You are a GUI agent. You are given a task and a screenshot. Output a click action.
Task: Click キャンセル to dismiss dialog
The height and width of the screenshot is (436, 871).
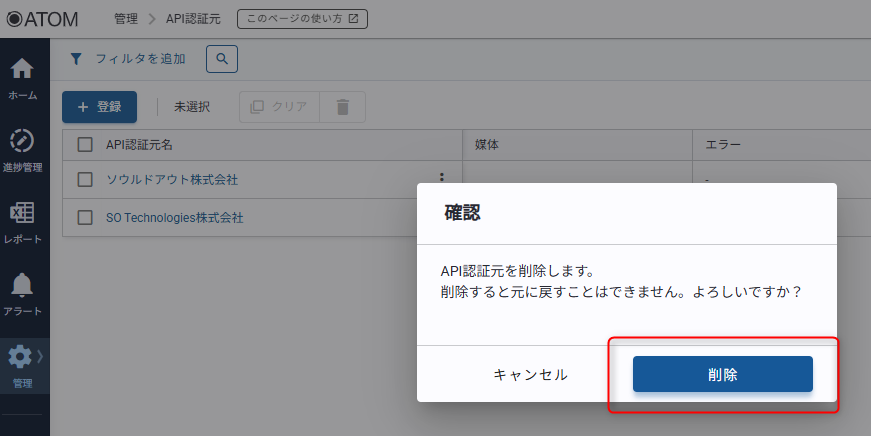pos(530,374)
